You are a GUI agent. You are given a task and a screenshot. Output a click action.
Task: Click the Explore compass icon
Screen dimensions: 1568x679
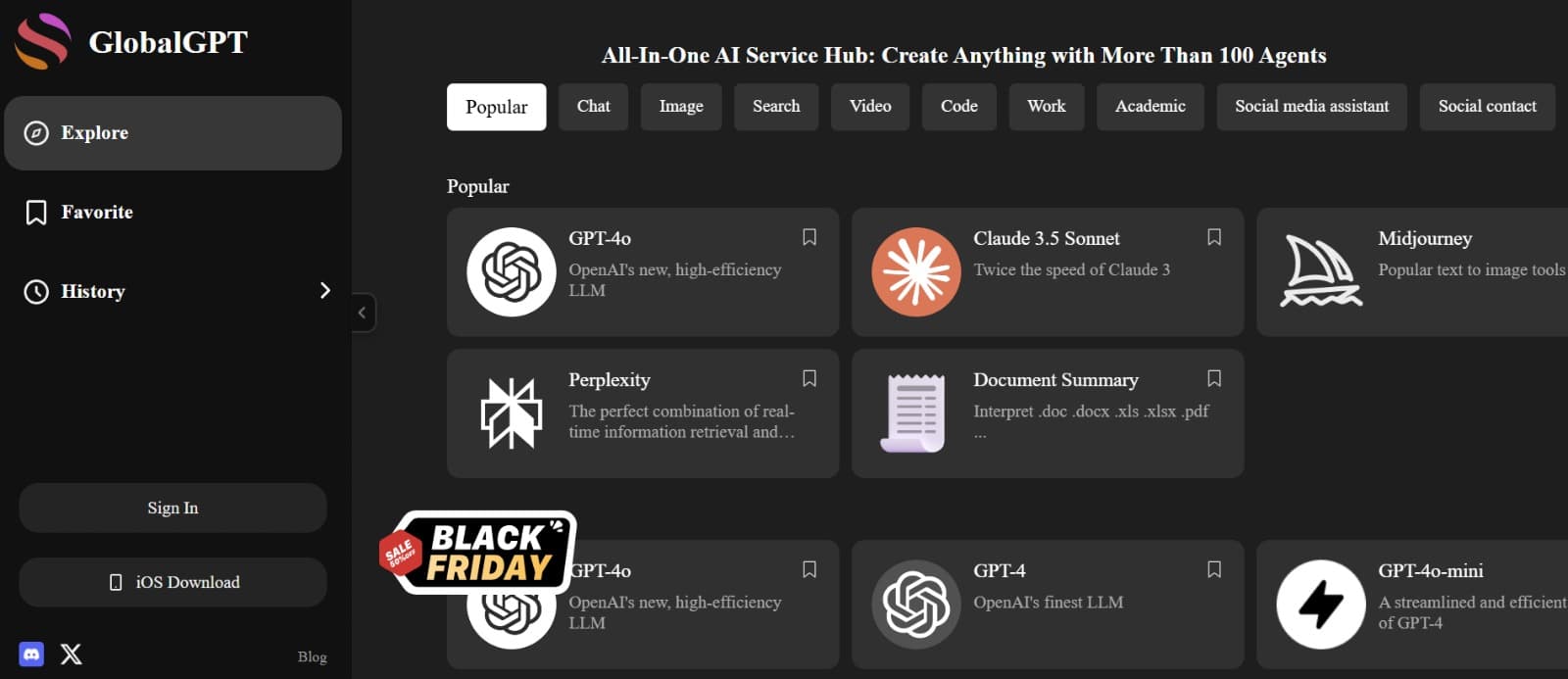pyautogui.click(x=36, y=133)
